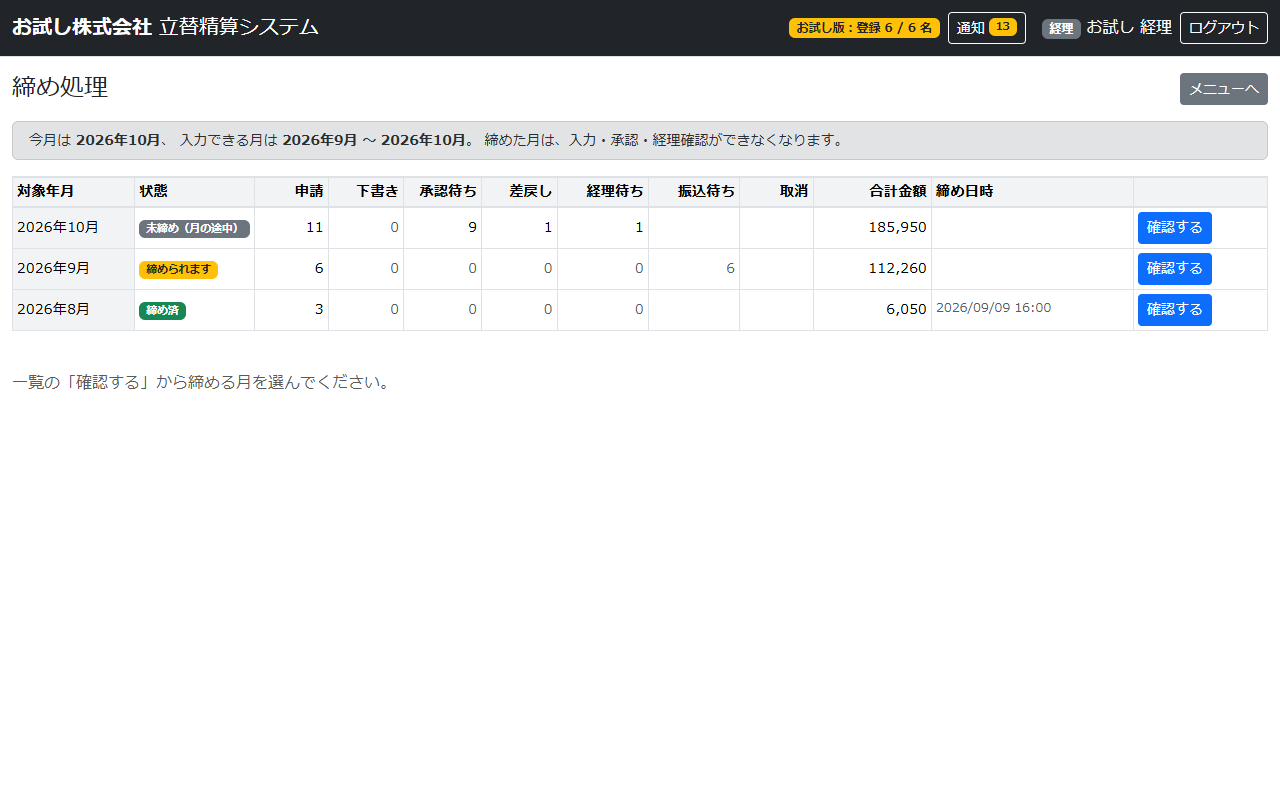Screen dimensions: 1280x800
Task: Click application count 11 in October row
Action: pos(314,227)
